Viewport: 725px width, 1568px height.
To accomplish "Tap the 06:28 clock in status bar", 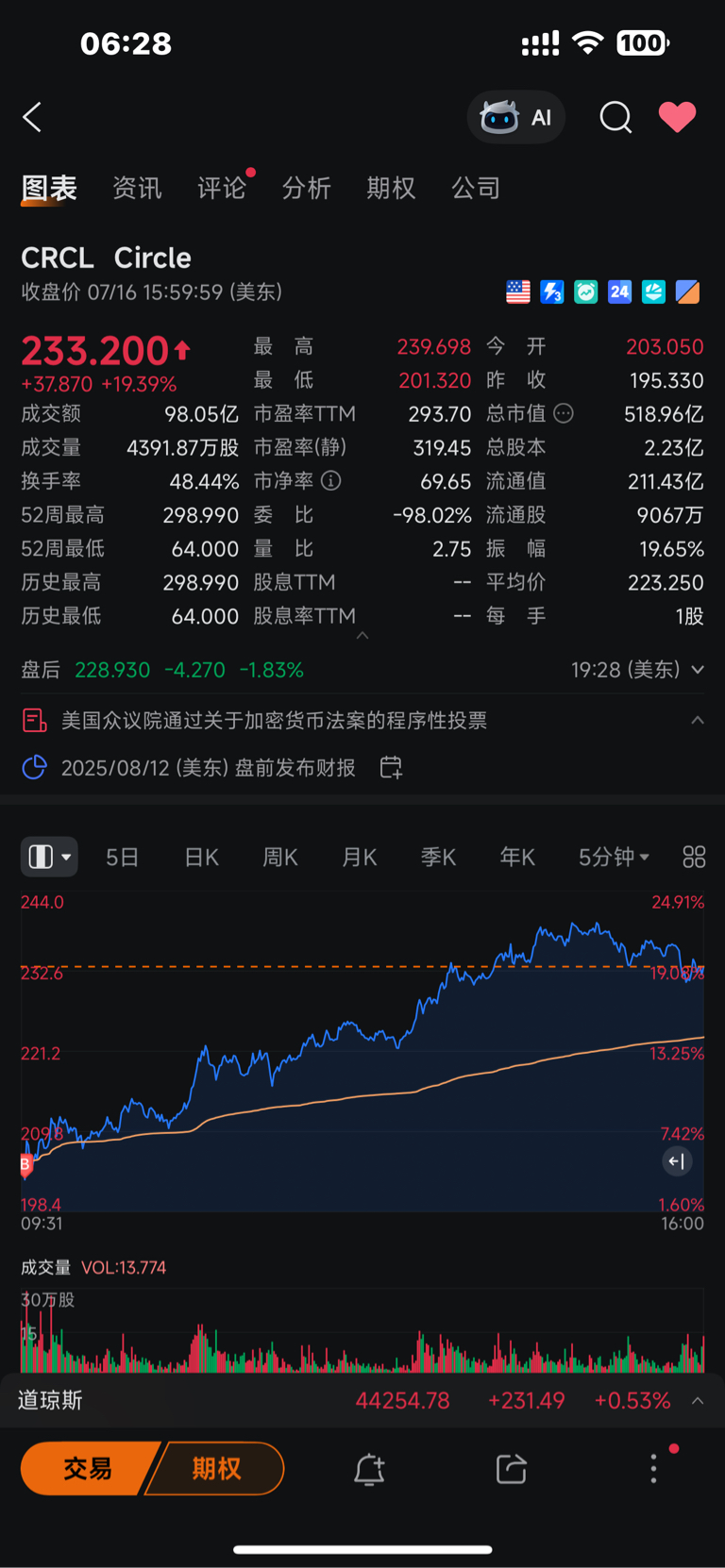I will pyautogui.click(x=126, y=43).
